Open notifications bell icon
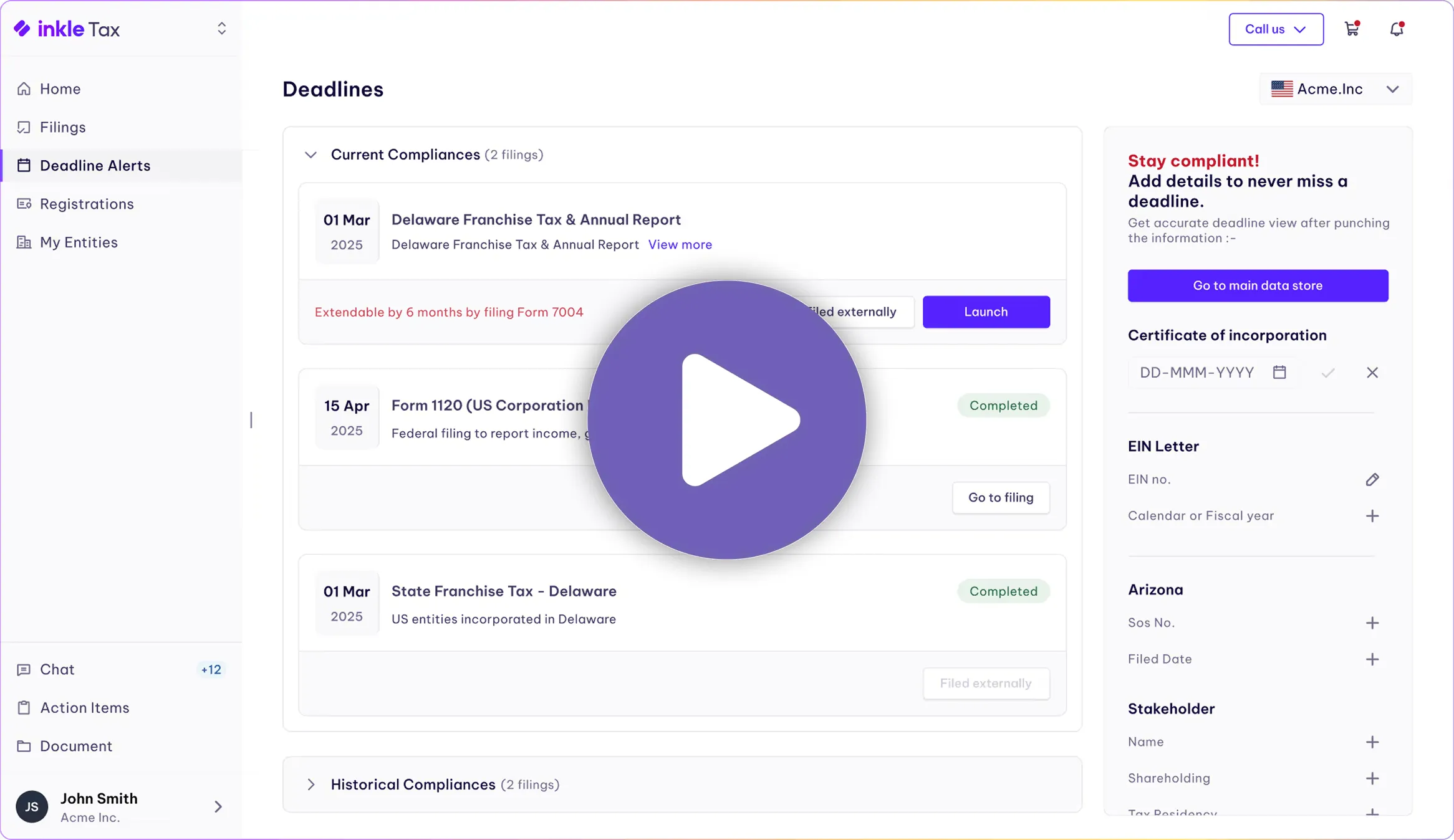1454x840 pixels. pyautogui.click(x=1396, y=29)
